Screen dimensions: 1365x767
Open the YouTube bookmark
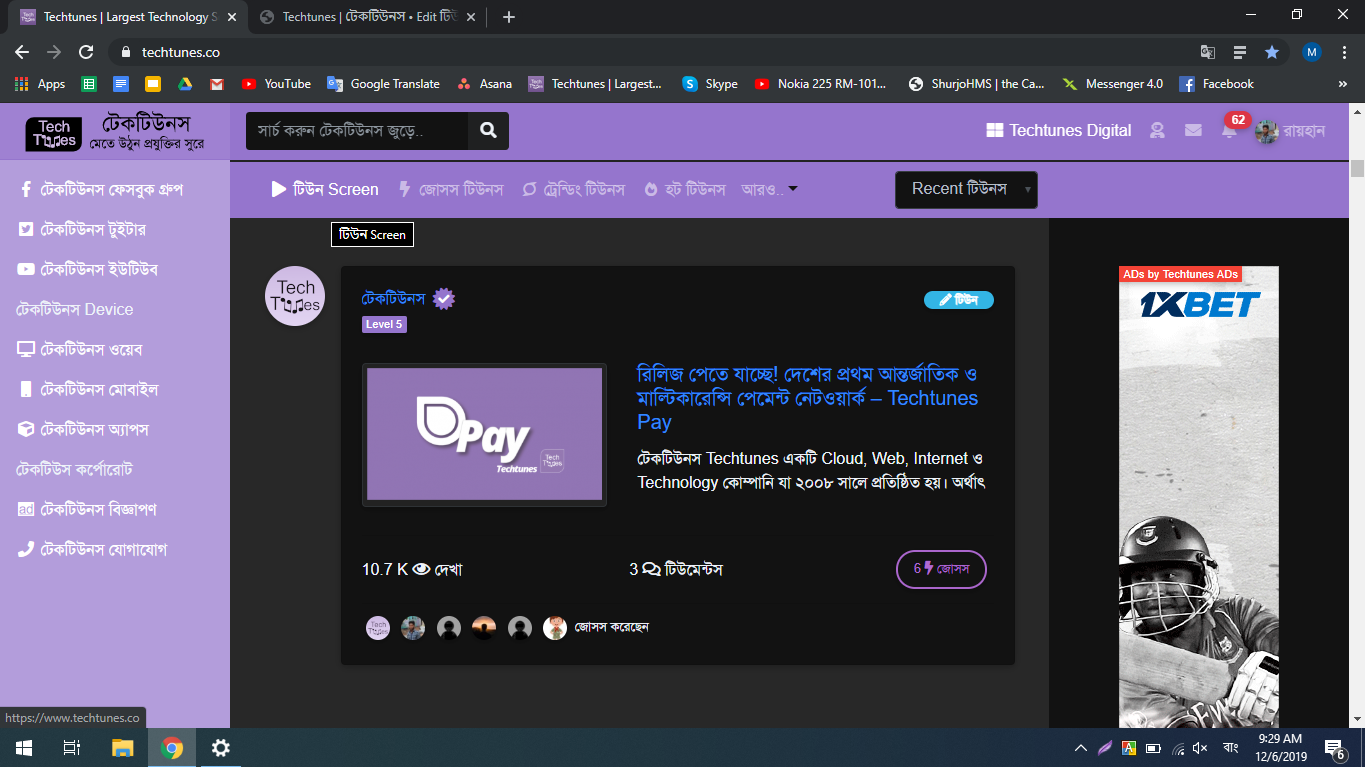[x=276, y=84]
